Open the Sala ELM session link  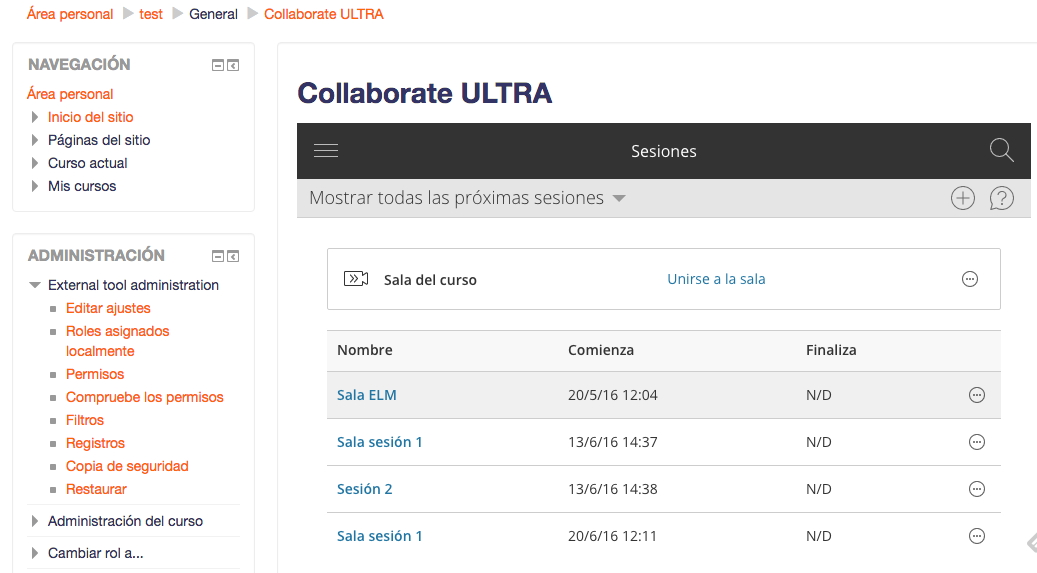[367, 395]
